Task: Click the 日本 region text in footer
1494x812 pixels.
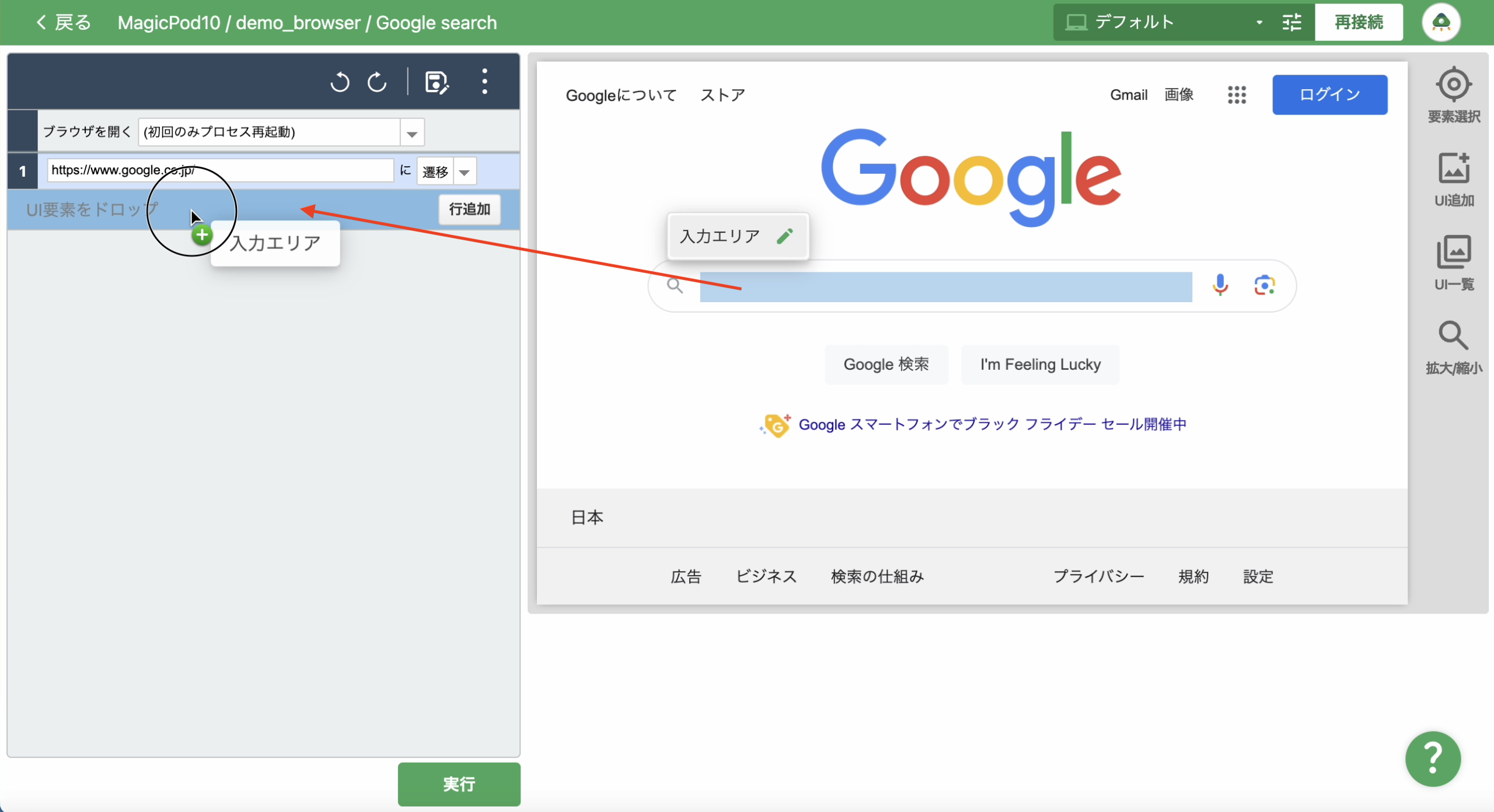Action: [x=587, y=517]
